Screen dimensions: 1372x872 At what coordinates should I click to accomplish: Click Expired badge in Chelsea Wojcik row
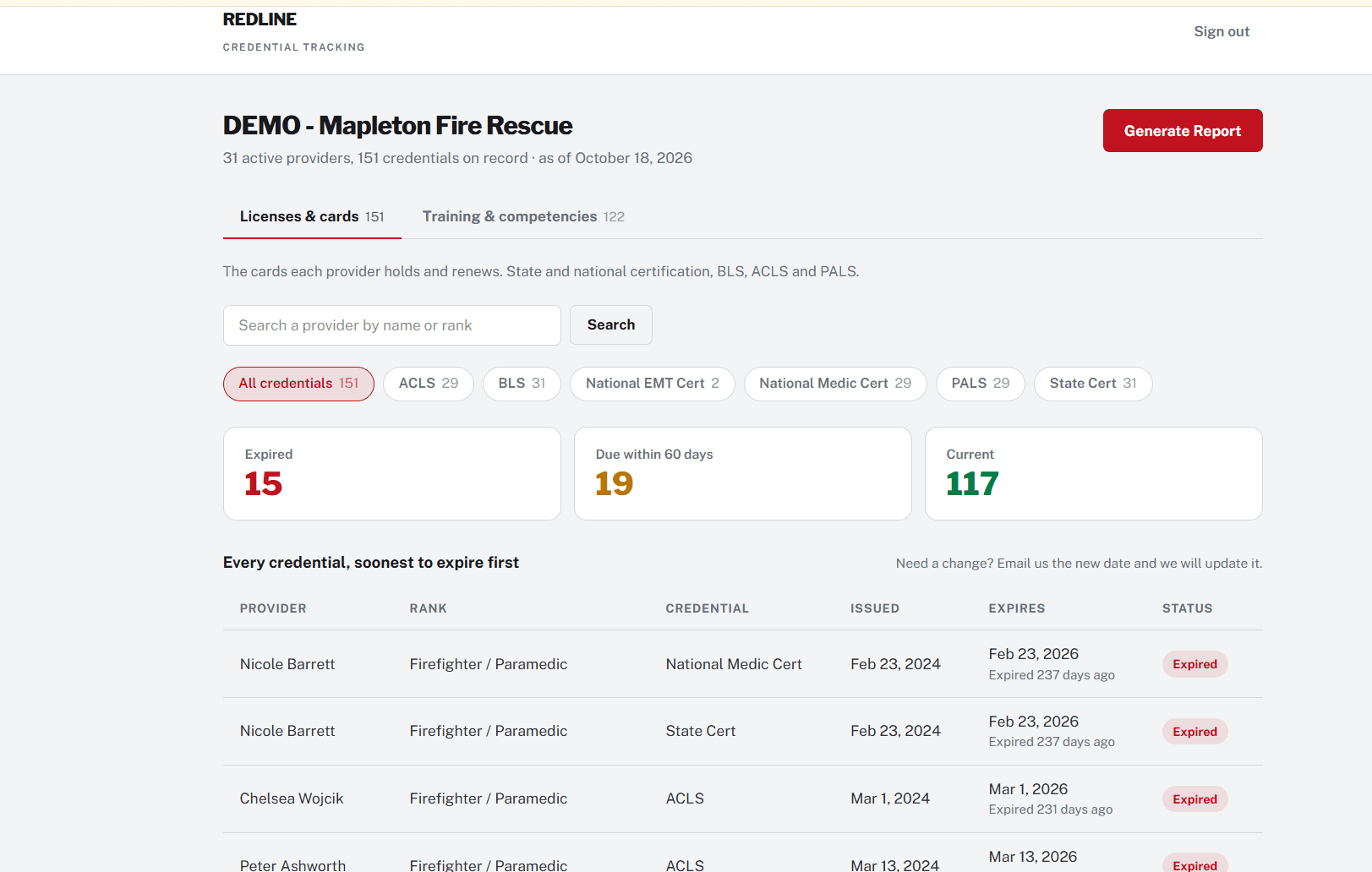(1195, 799)
